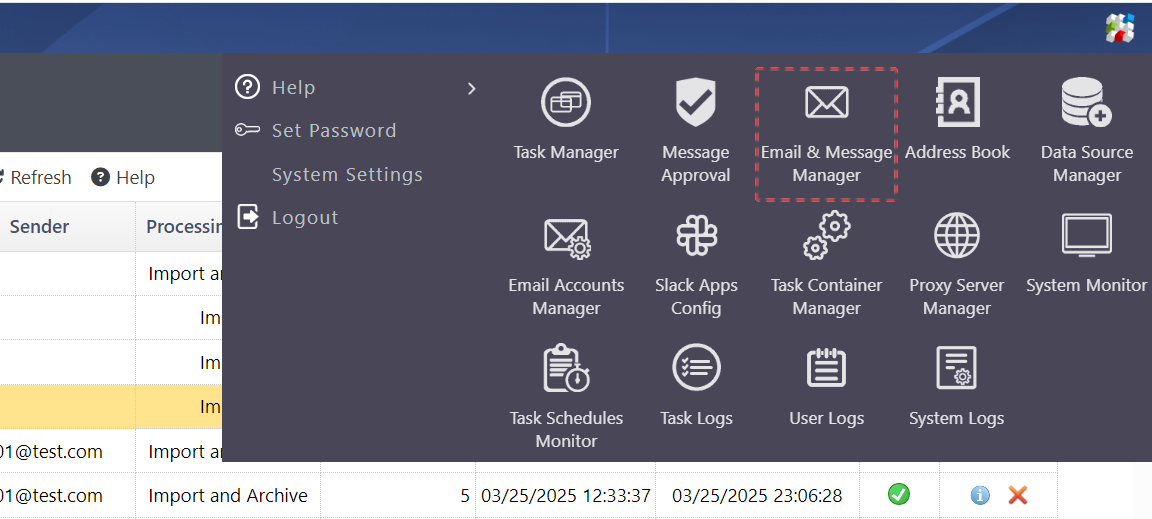Open Slack Apps Config icon
Screen dimensions: 1152x519
696,237
